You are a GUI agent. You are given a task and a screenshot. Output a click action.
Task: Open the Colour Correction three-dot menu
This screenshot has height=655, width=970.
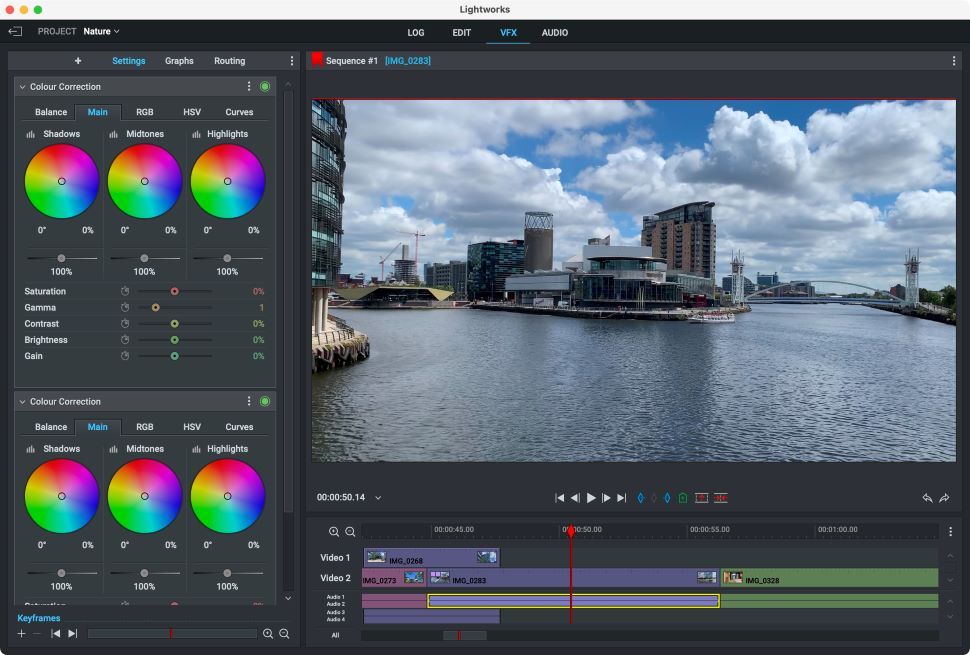pyautogui.click(x=249, y=87)
